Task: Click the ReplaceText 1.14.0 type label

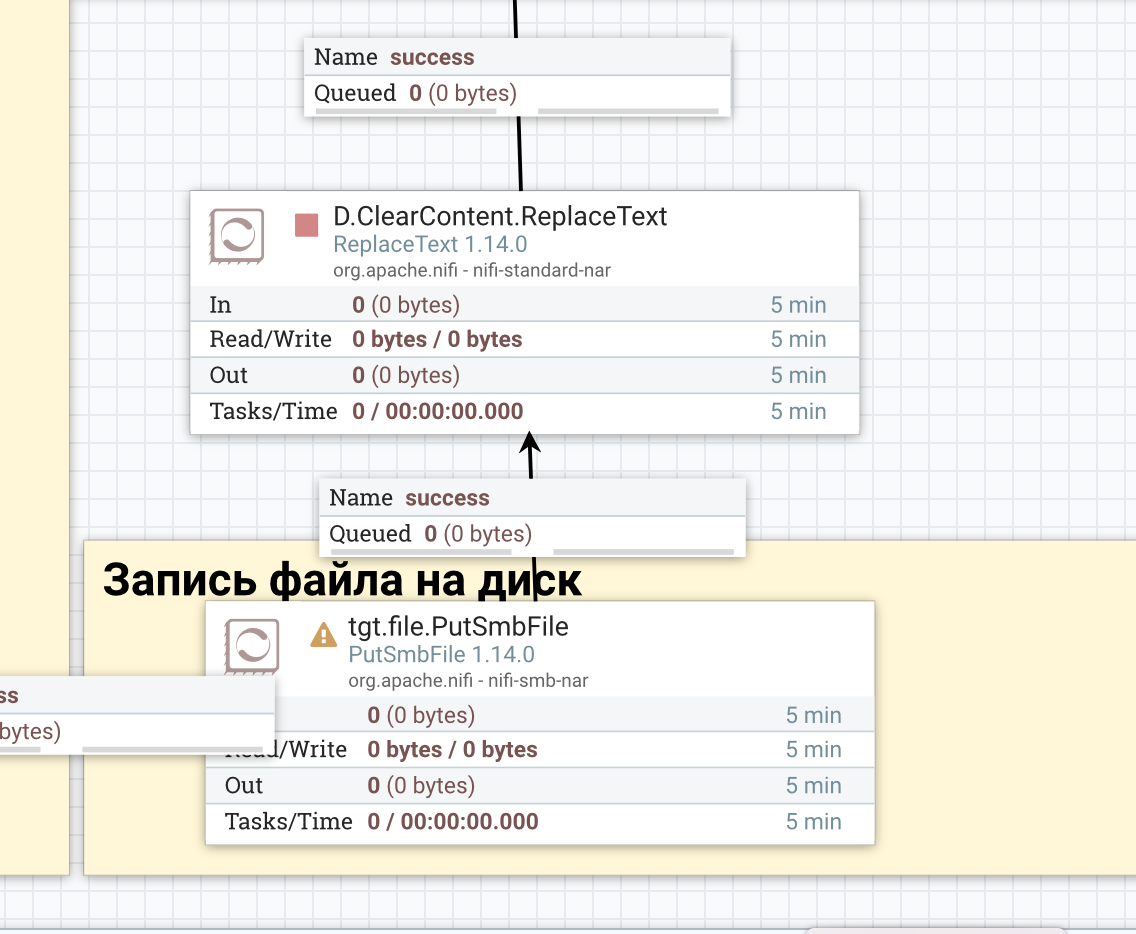Action: pos(430,245)
